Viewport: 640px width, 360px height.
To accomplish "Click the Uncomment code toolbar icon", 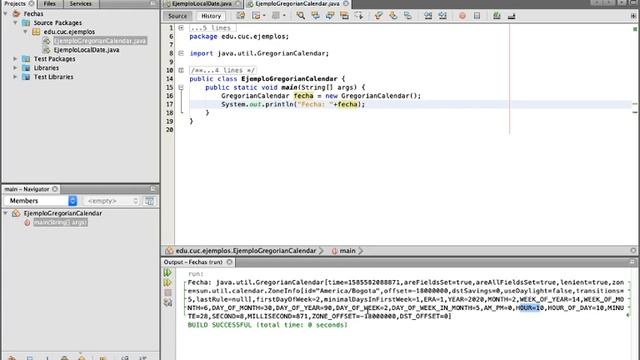I will point(511,16).
